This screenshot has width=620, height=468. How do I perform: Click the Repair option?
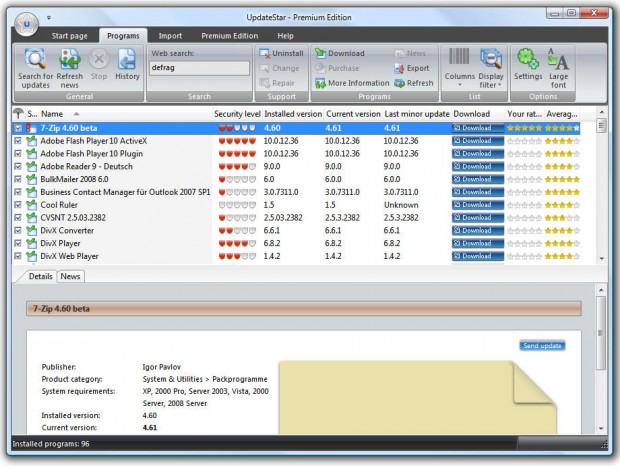point(277,83)
